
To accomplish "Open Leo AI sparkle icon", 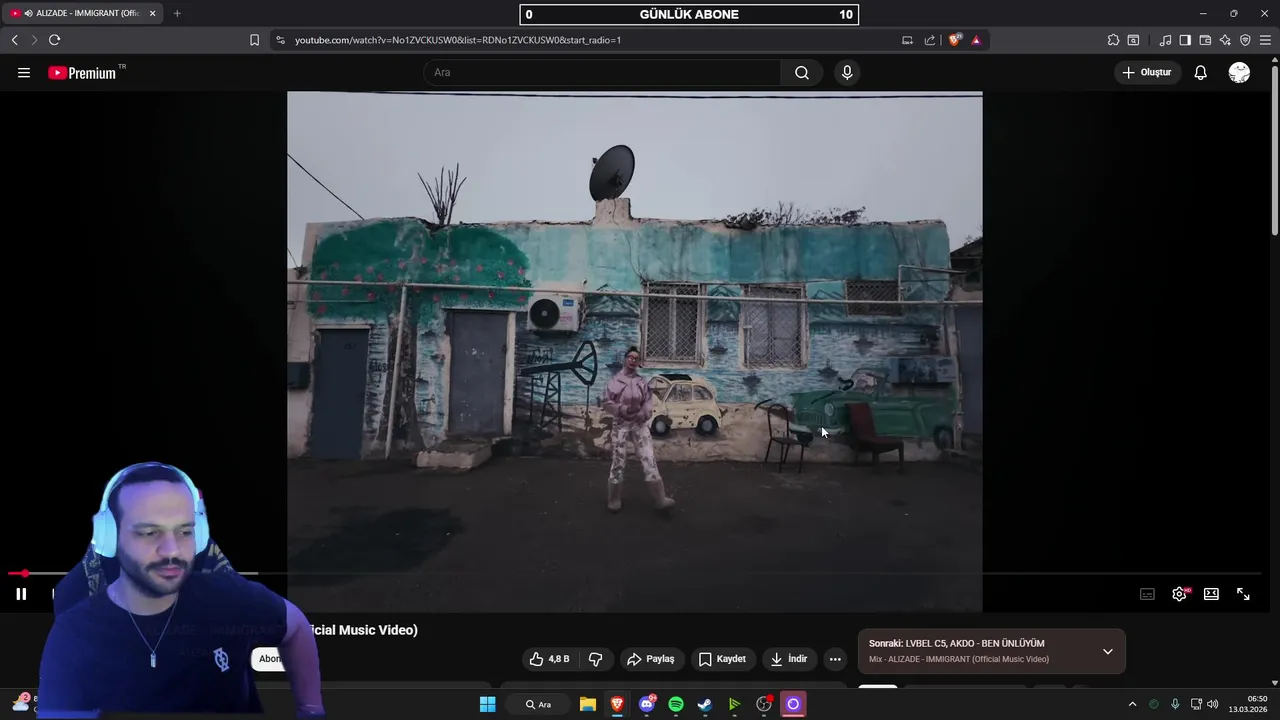I will [1225, 40].
